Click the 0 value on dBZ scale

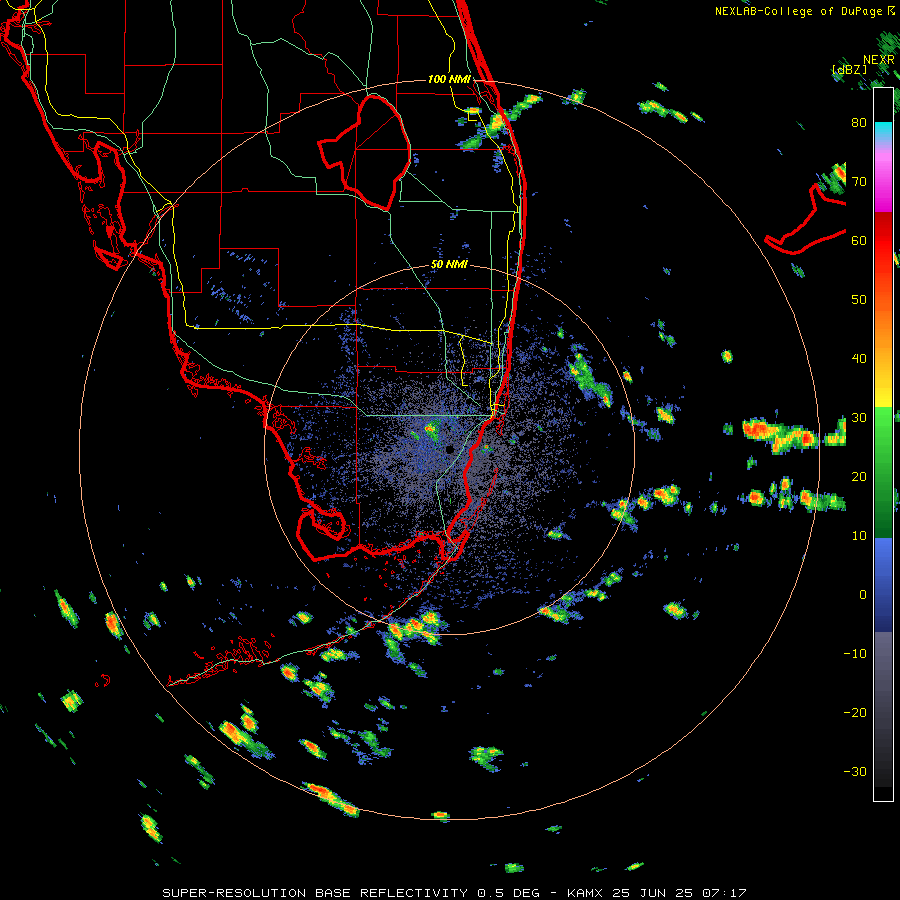[863, 595]
